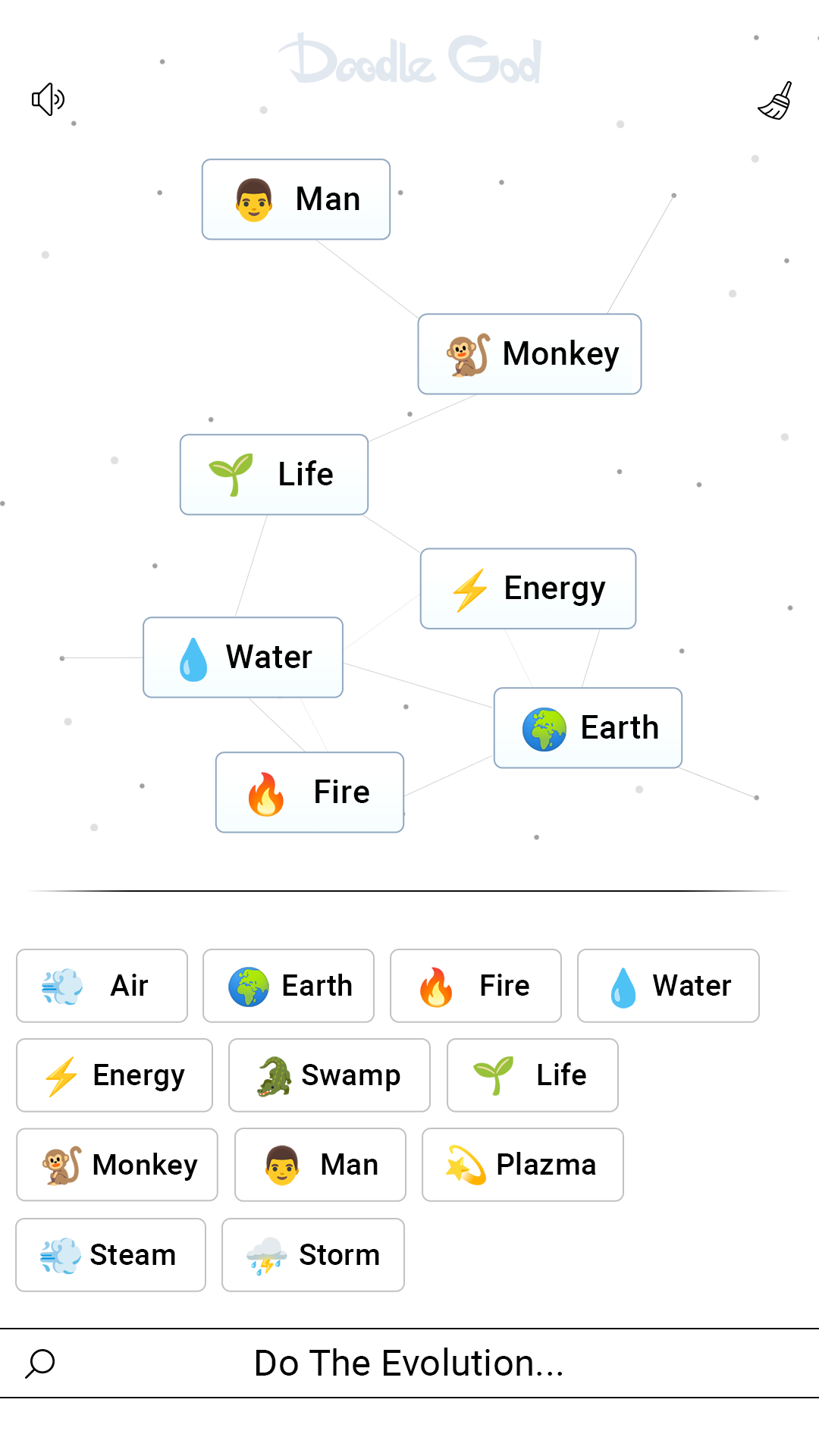Viewport: 819px width, 1456px height.
Task: Click the Fire node on the canvas
Action: [309, 792]
